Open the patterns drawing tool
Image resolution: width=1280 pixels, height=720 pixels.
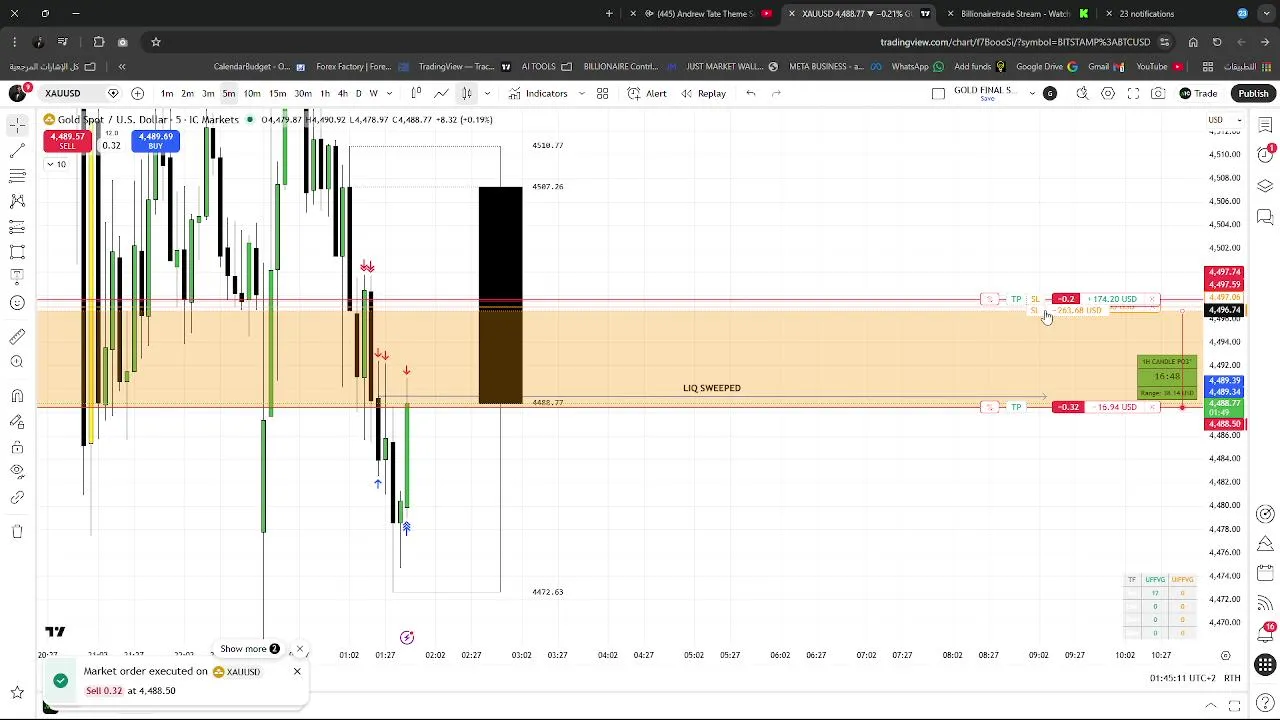pyautogui.click(x=17, y=201)
